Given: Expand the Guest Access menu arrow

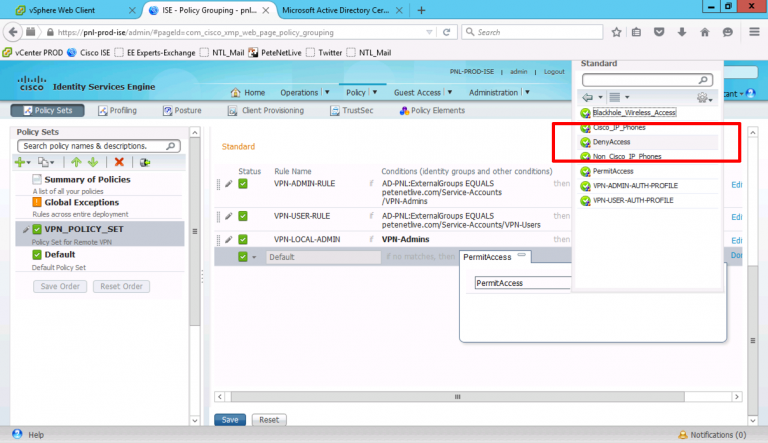Looking at the screenshot, I should pos(450,92).
